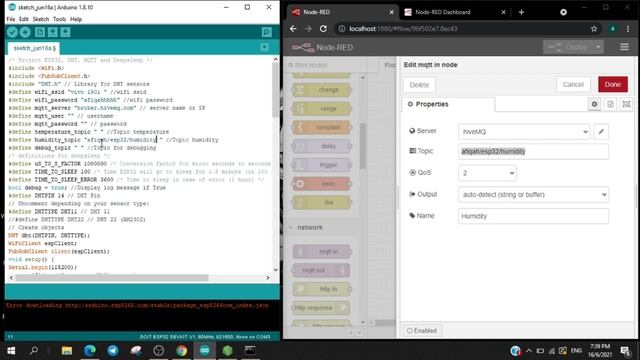This screenshot has height=360, width=640.
Task: Toggle the Enabled button at dialog bottom
Action: [x=422, y=331]
